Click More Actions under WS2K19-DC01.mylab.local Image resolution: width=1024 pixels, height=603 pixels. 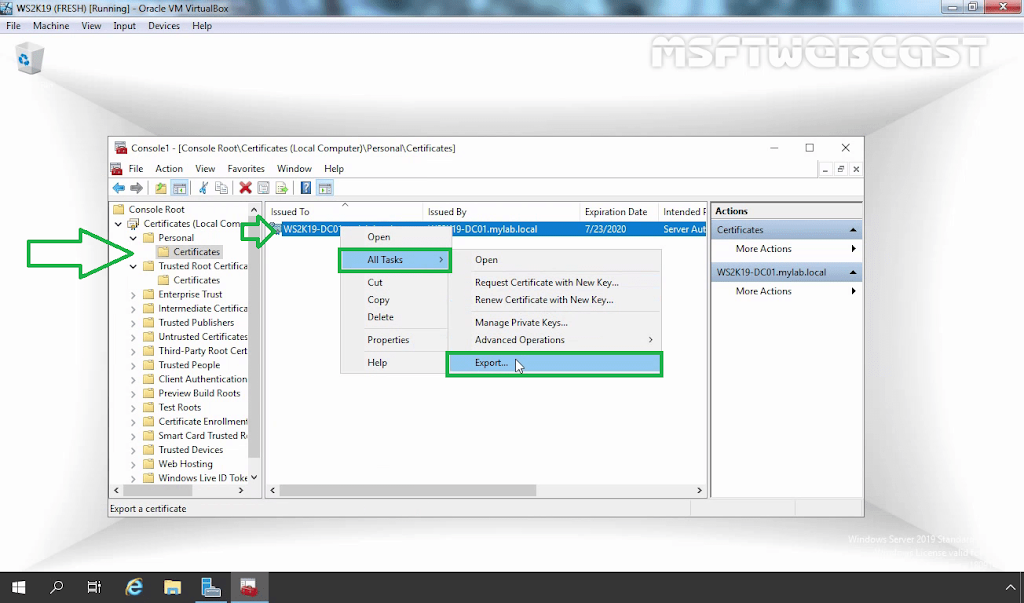pyautogui.click(x=763, y=291)
